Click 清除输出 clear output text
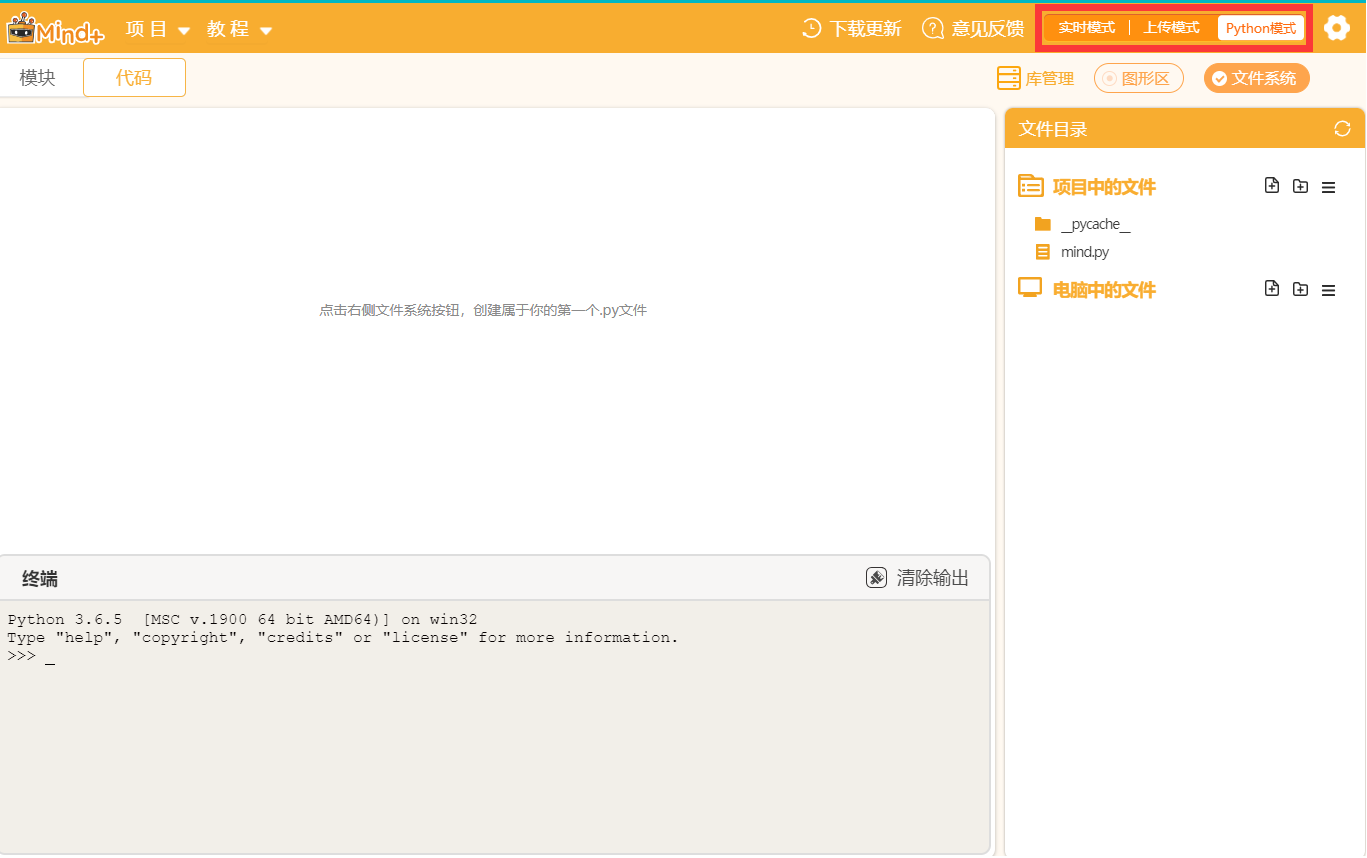 tap(933, 578)
